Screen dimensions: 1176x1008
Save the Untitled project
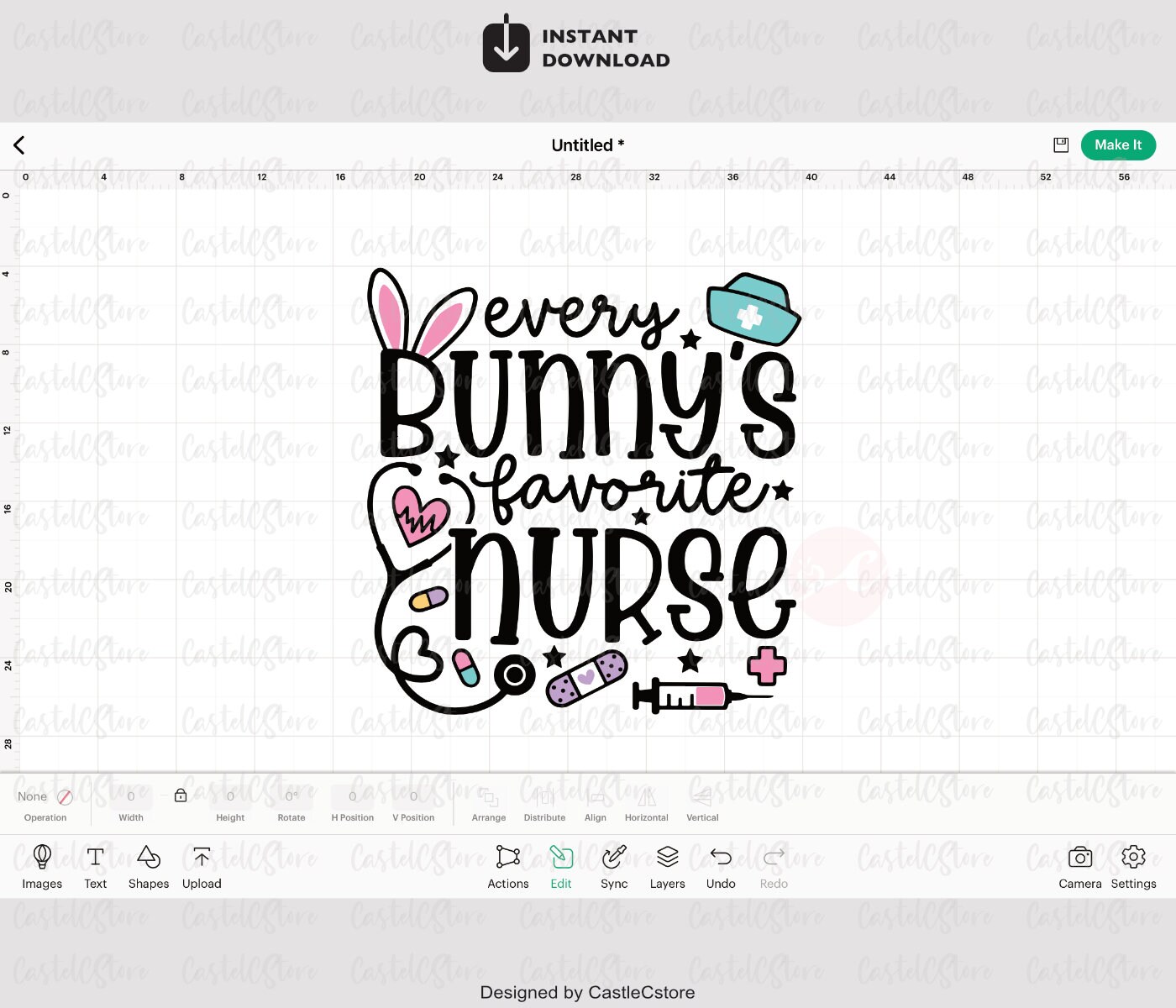(1060, 144)
